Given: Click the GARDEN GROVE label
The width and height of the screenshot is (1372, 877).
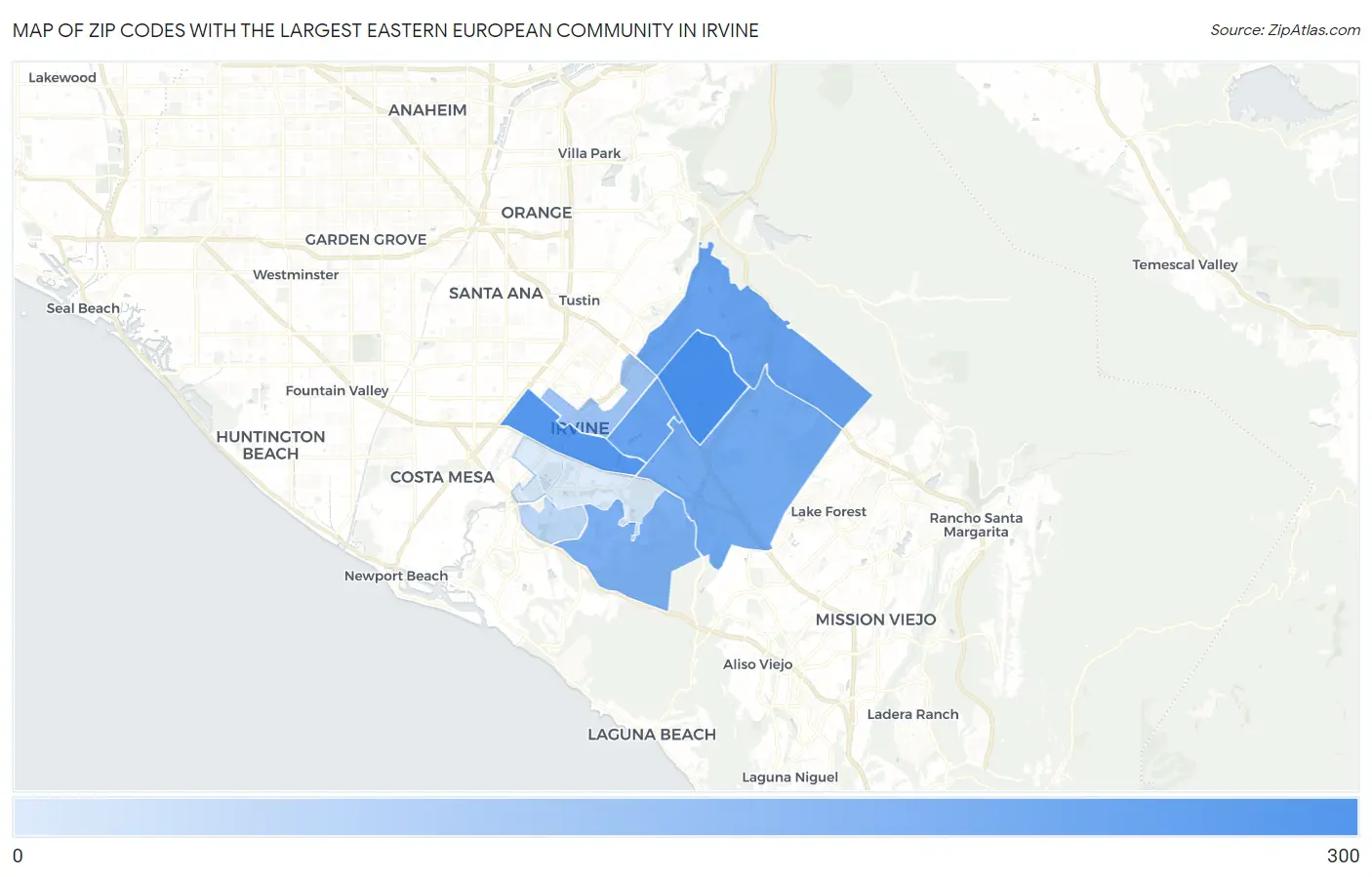Looking at the screenshot, I should [366, 239].
